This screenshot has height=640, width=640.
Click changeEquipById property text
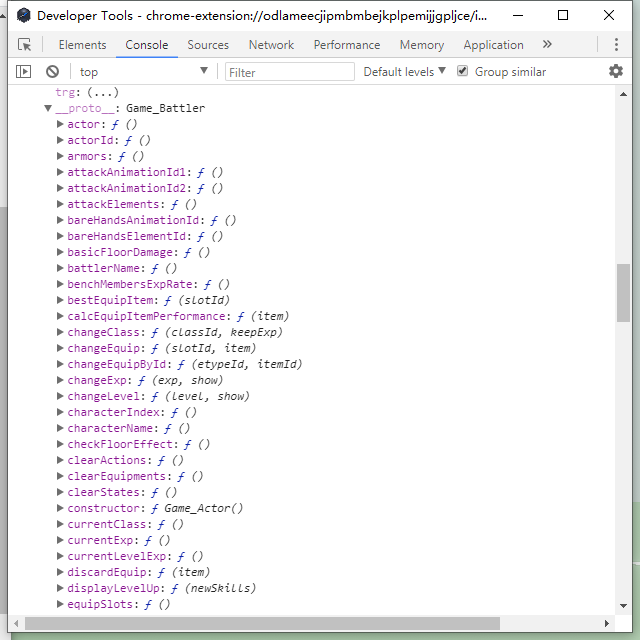tap(117, 364)
